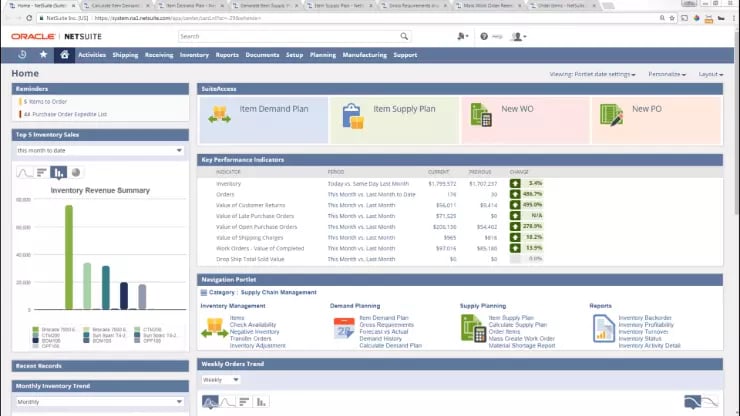740x416 pixels.
Task: Switch Inventory Sales chart to line view
Action: pyautogui.click(x=25, y=173)
